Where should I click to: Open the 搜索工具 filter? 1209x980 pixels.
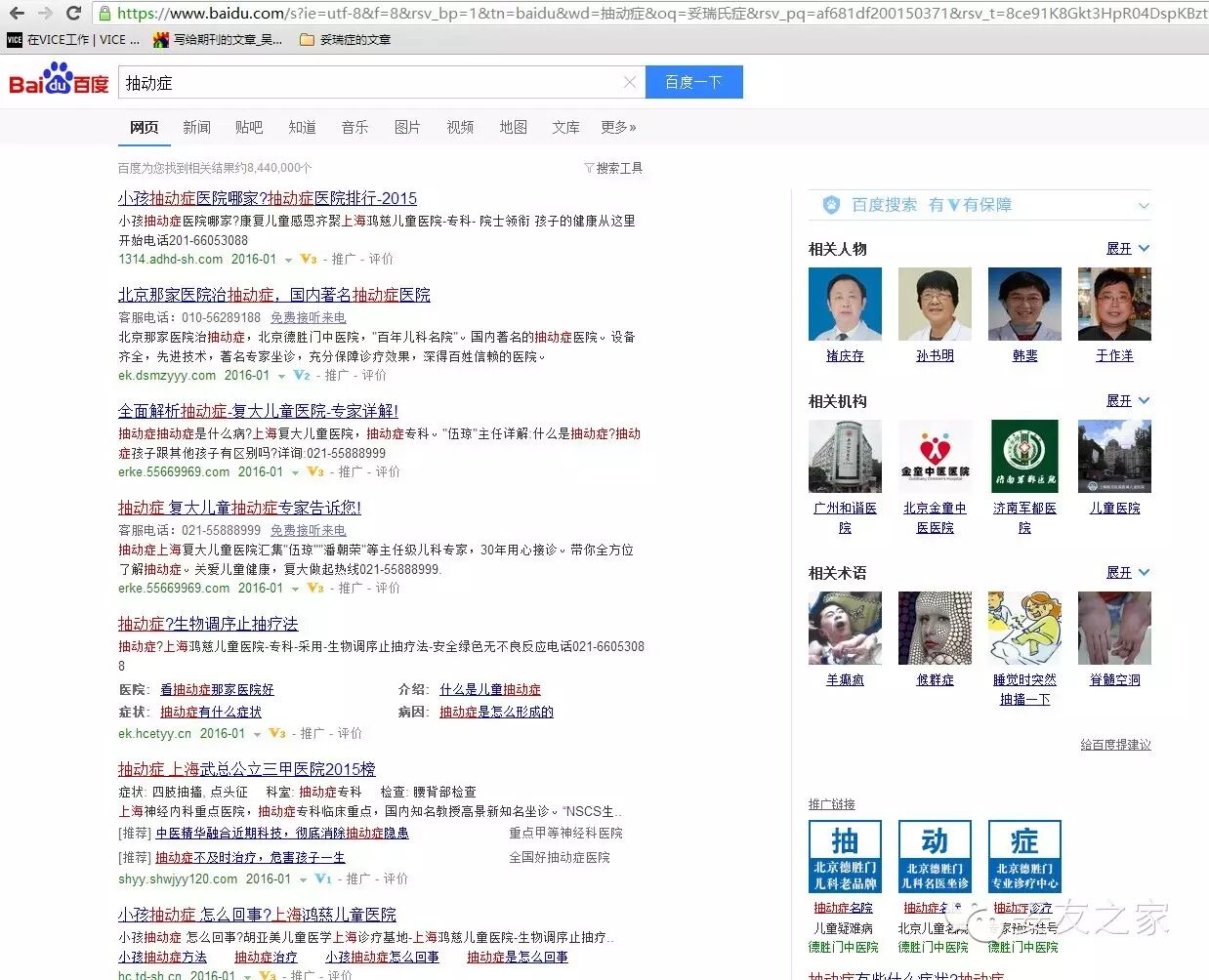tap(613, 168)
